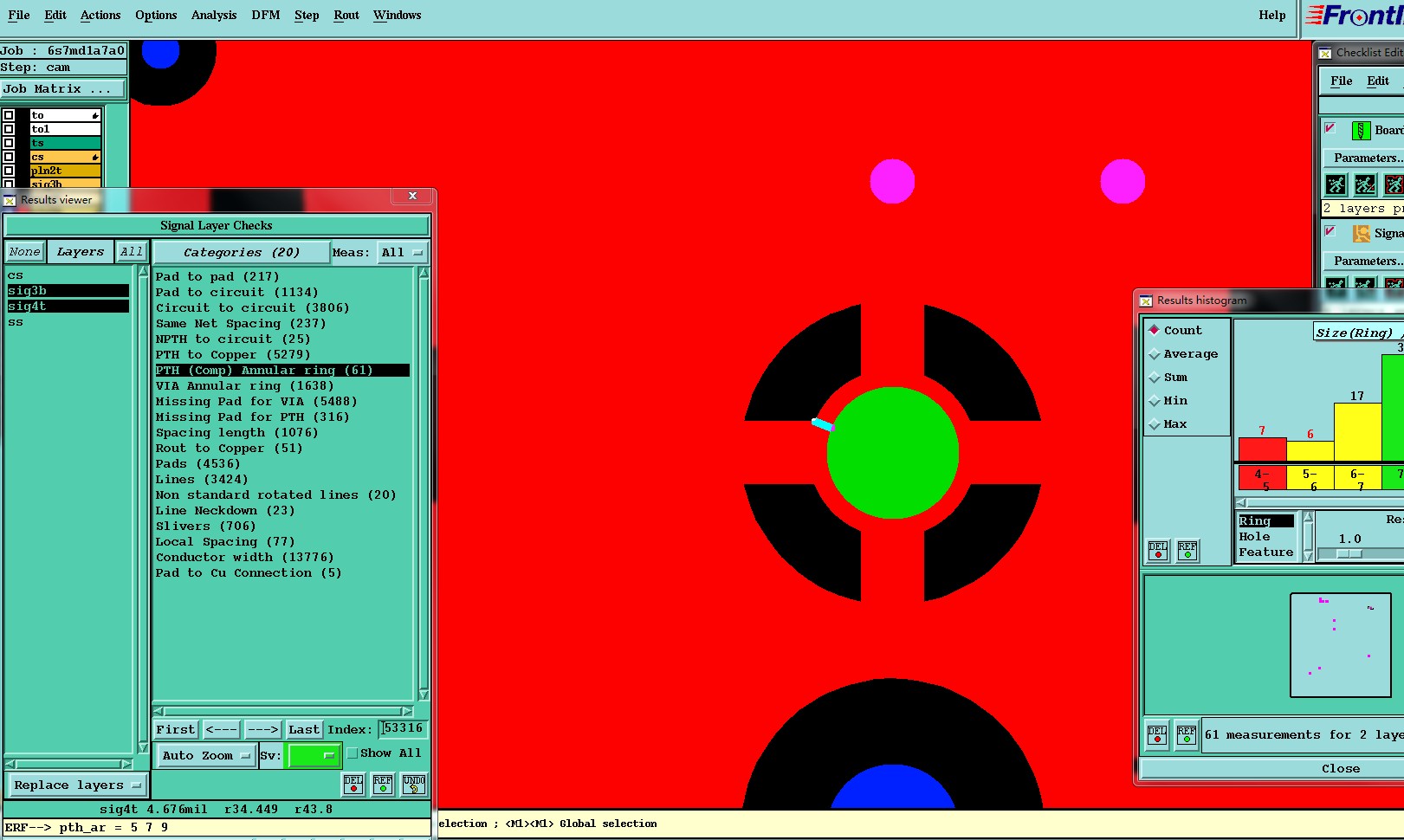Select the Count radio option
Image resolution: width=1404 pixels, height=840 pixels.
[x=1154, y=330]
